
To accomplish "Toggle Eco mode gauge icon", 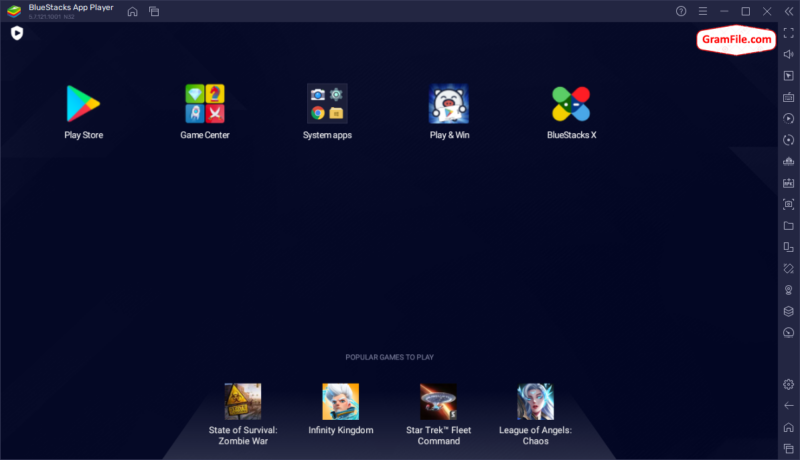I will click(x=789, y=333).
